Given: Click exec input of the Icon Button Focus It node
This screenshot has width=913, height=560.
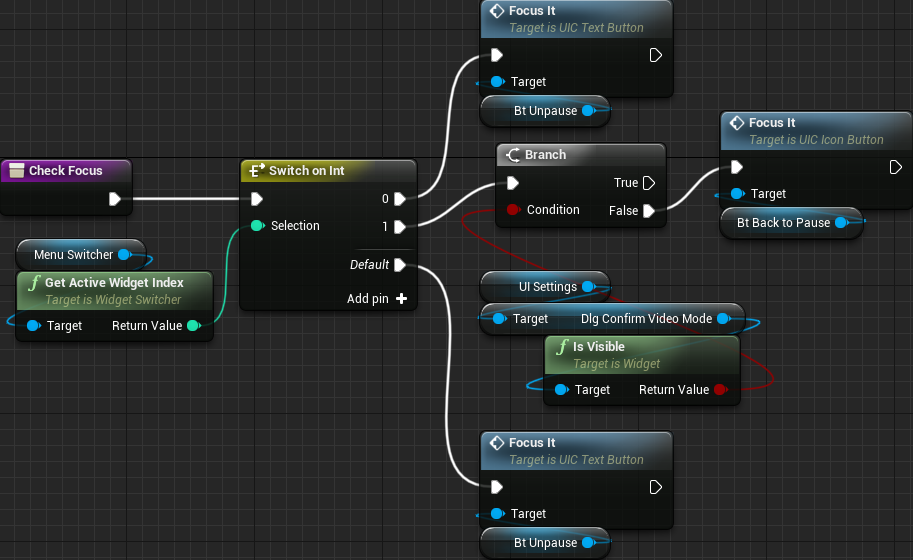Looking at the screenshot, I should (x=737, y=168).
